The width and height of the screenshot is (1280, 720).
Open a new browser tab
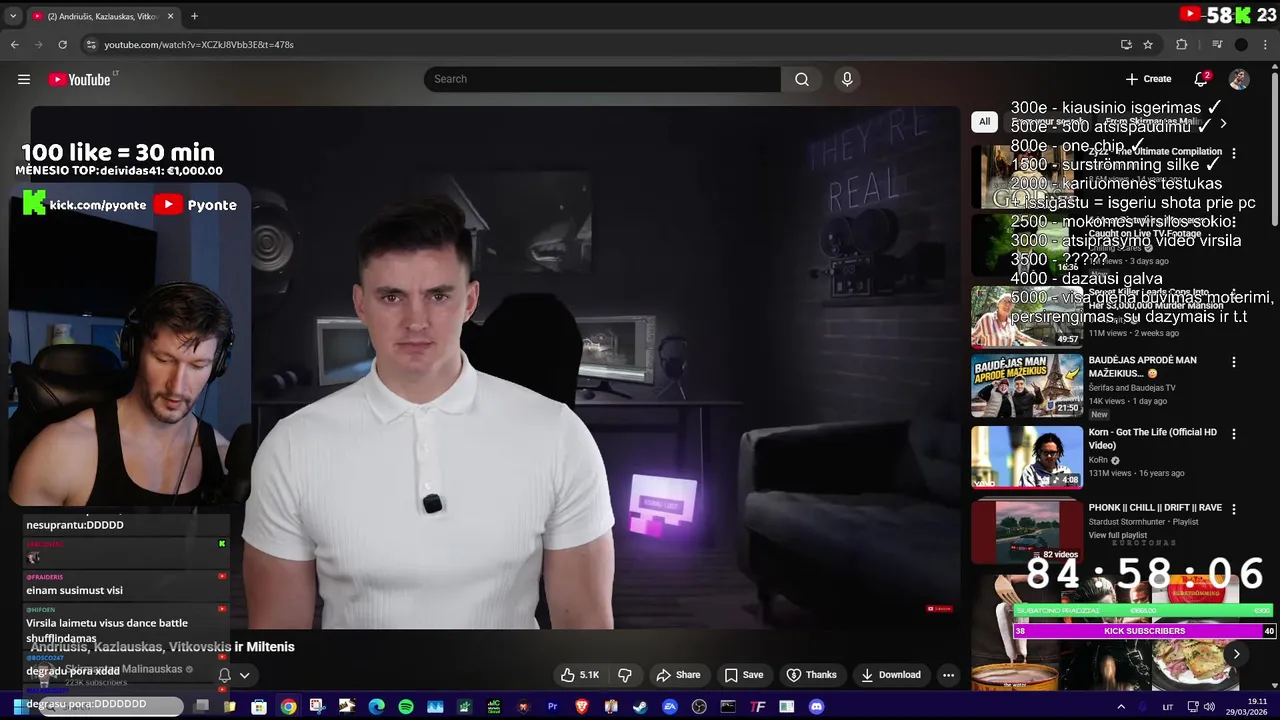[194, 16]
